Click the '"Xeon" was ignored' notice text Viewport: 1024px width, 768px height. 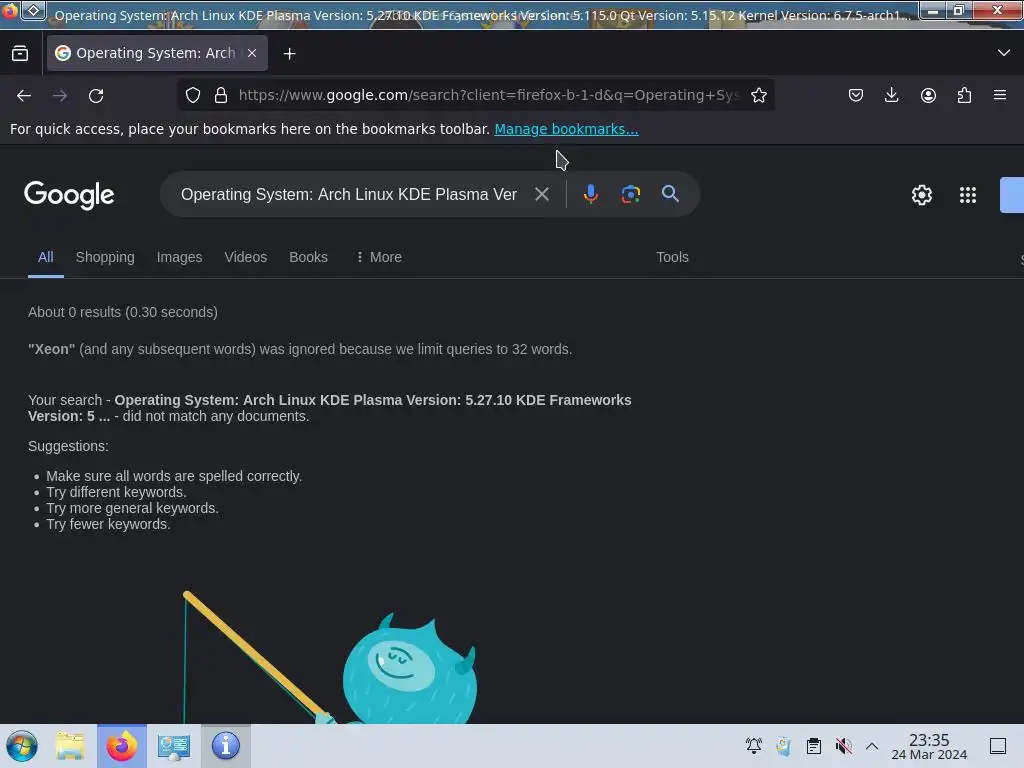pos(300,349)
